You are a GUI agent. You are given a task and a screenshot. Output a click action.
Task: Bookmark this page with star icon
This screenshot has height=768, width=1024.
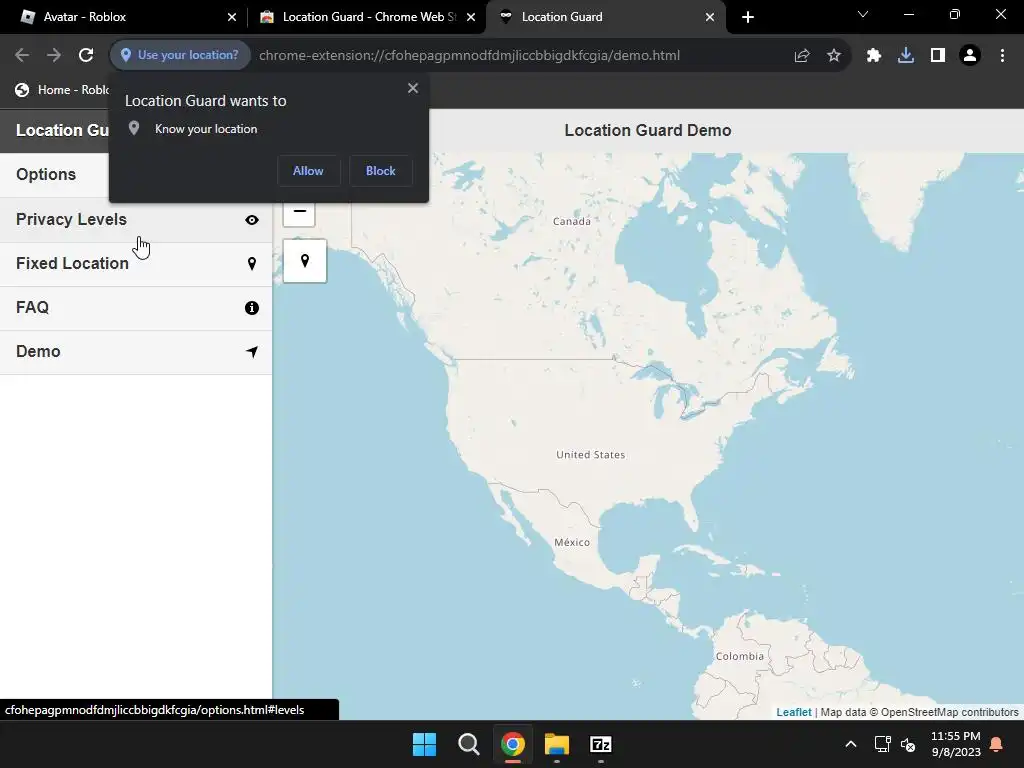pyautogui.click(x=833, y=56)
